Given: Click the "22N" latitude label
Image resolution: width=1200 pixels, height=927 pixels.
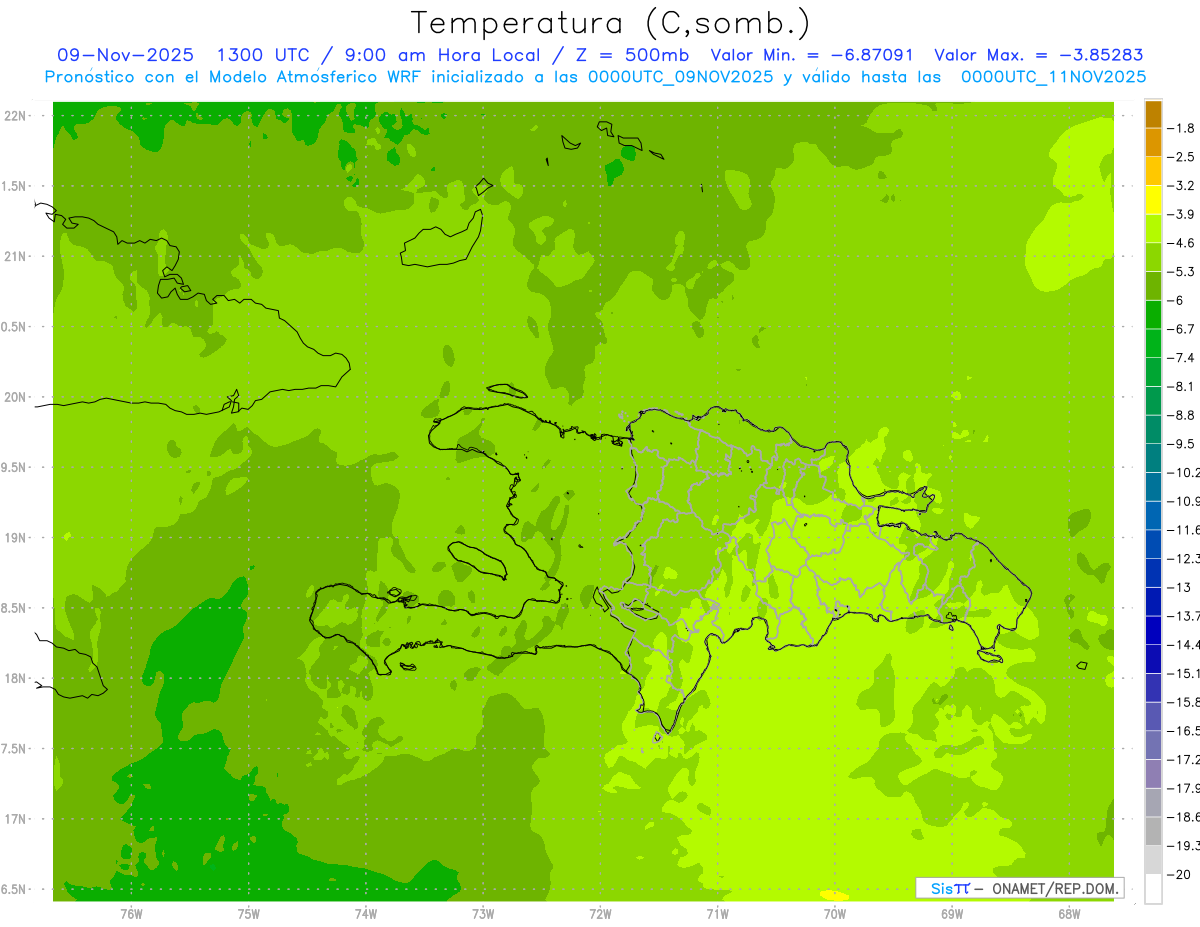Looking at the screenshot, I should click(15, 116).
